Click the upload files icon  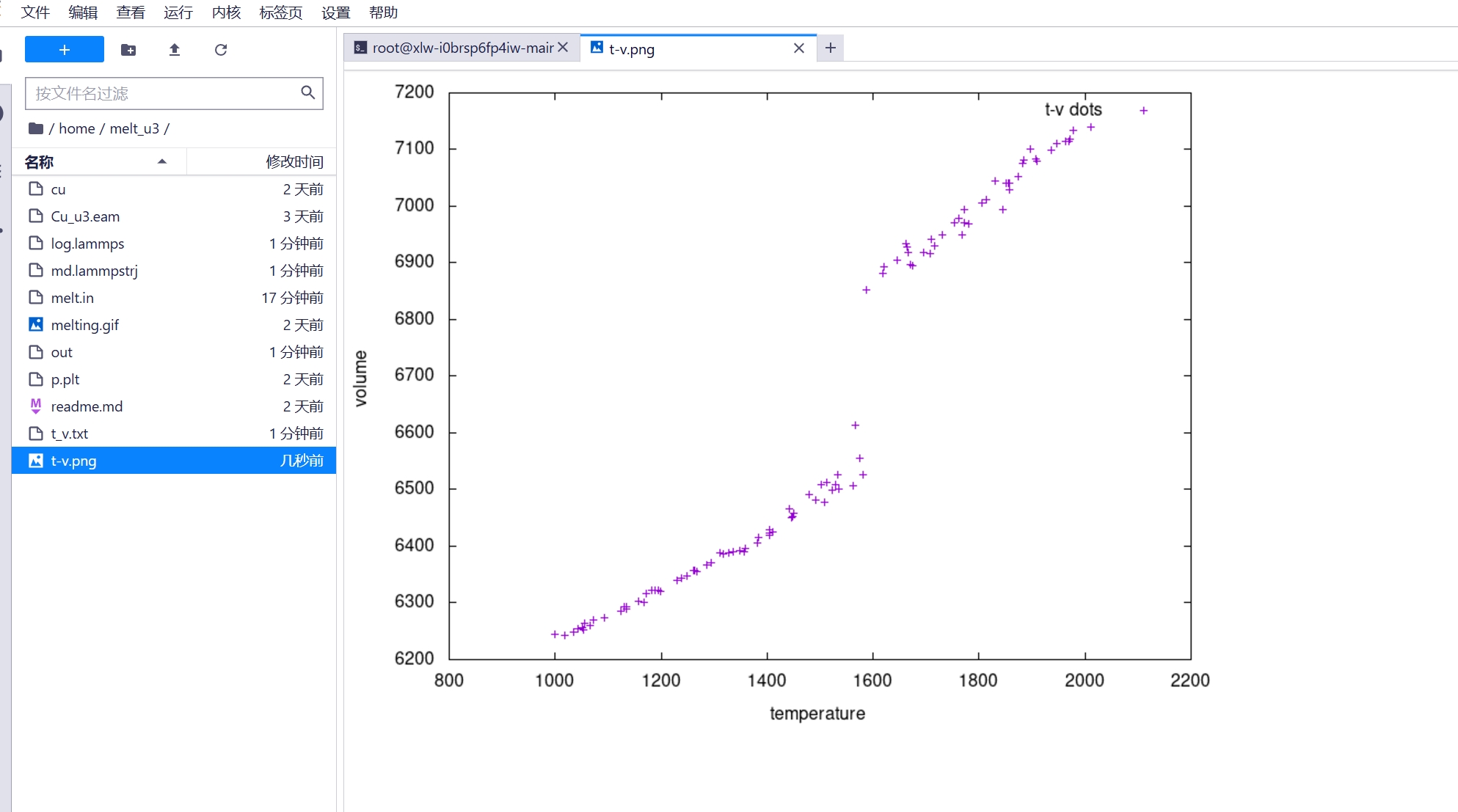[x=175, y=50]
